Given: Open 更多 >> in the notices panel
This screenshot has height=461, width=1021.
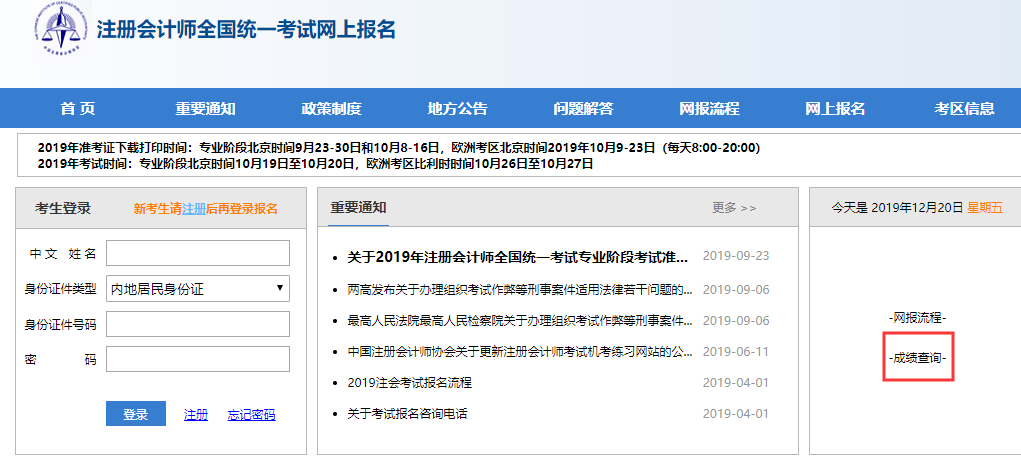Looking at the screenshot, I should click(x=734, y=208).
